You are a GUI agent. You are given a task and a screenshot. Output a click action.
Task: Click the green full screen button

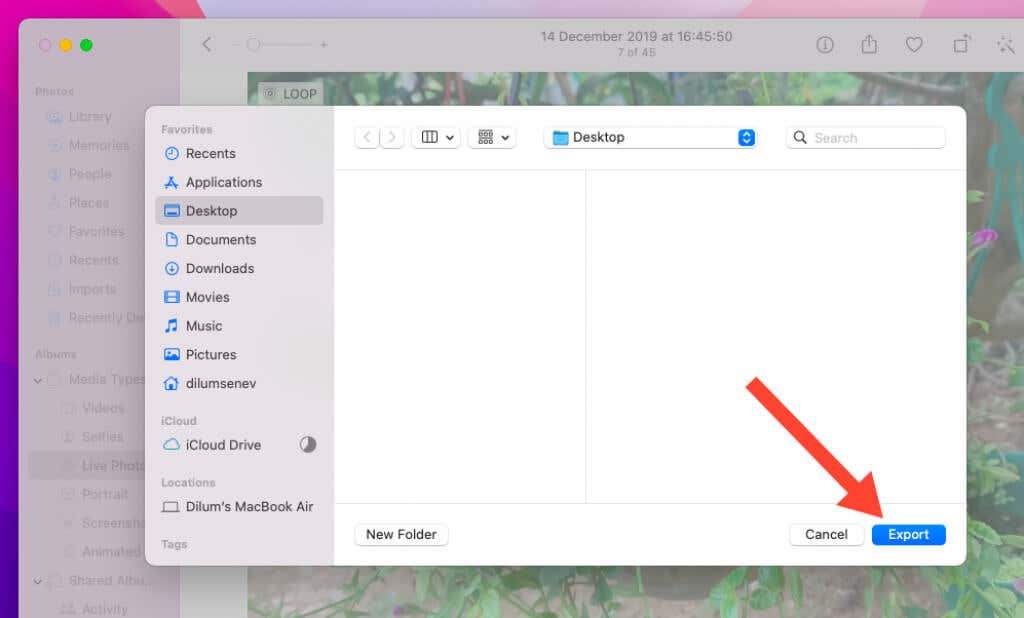click(86, 45)
